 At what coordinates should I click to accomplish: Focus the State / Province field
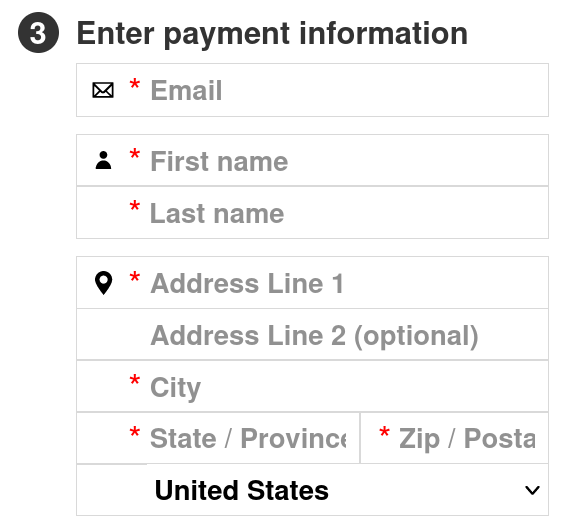click(x=218, y=438)
